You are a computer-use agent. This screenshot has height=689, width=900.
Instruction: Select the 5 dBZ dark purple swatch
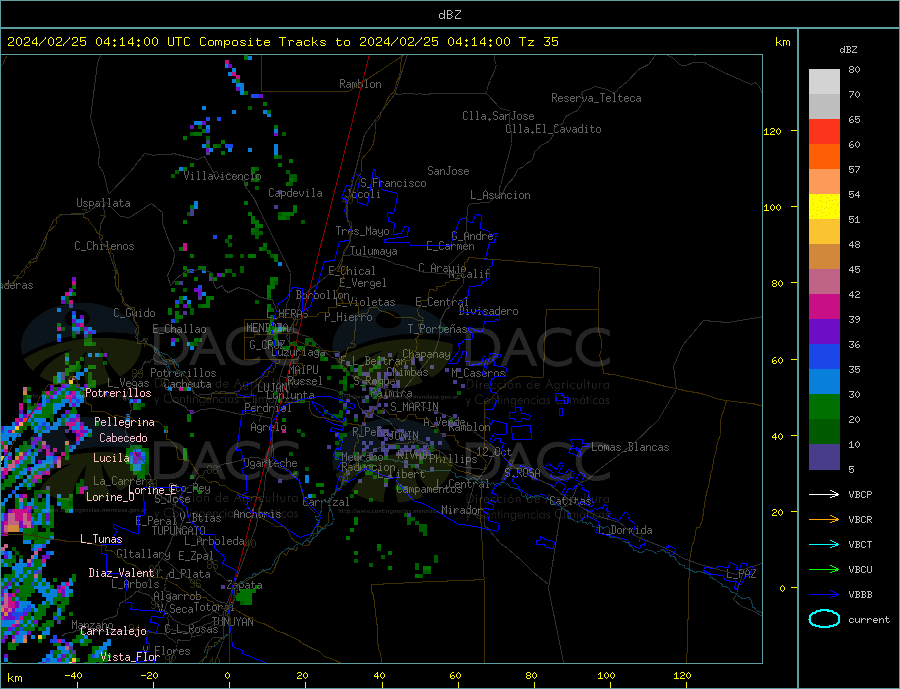click(x=824, y=457)
